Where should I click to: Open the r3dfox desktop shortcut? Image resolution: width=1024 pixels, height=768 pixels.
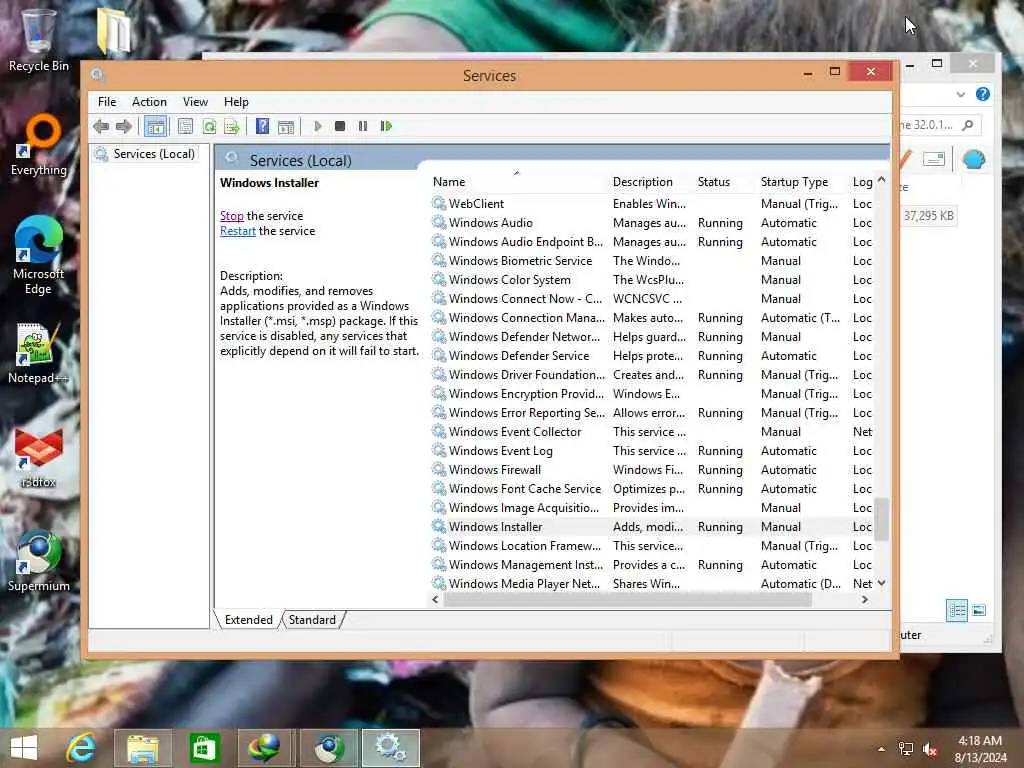pos(39,458)
